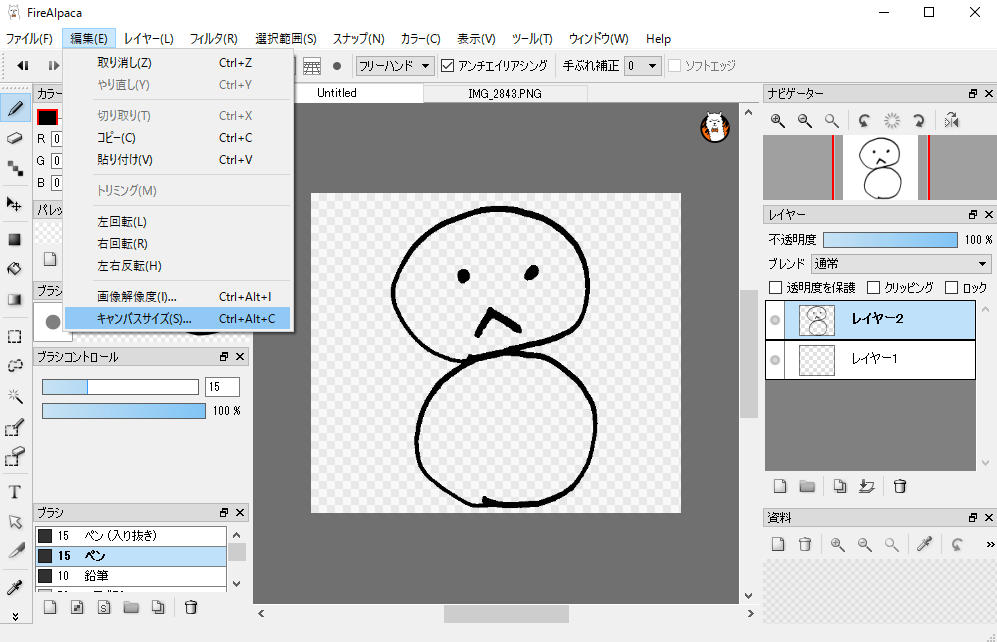Select the Text tool
Screen dimensions: 997x642
(15, 491)
